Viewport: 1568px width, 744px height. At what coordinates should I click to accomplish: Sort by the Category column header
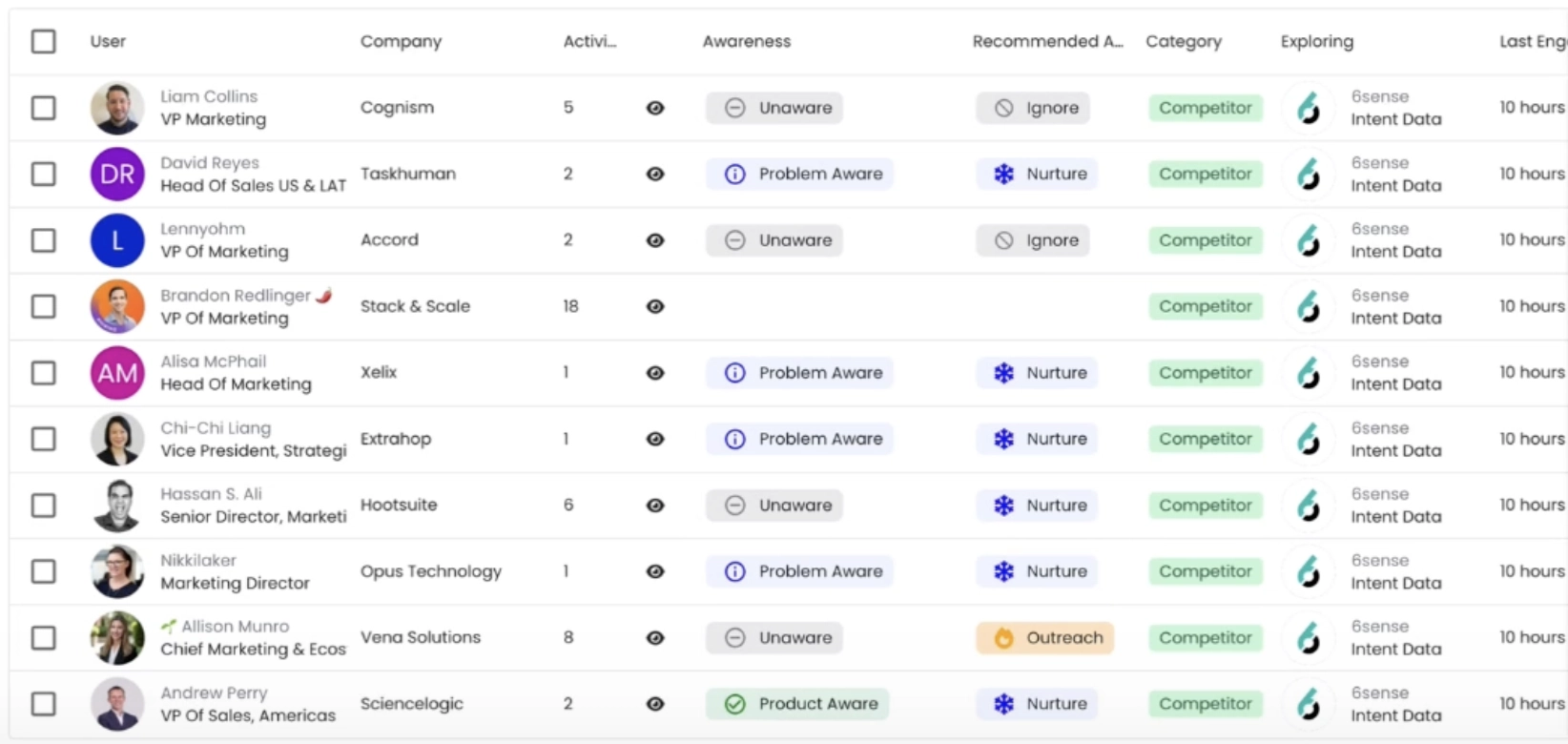click(1184, 41)
